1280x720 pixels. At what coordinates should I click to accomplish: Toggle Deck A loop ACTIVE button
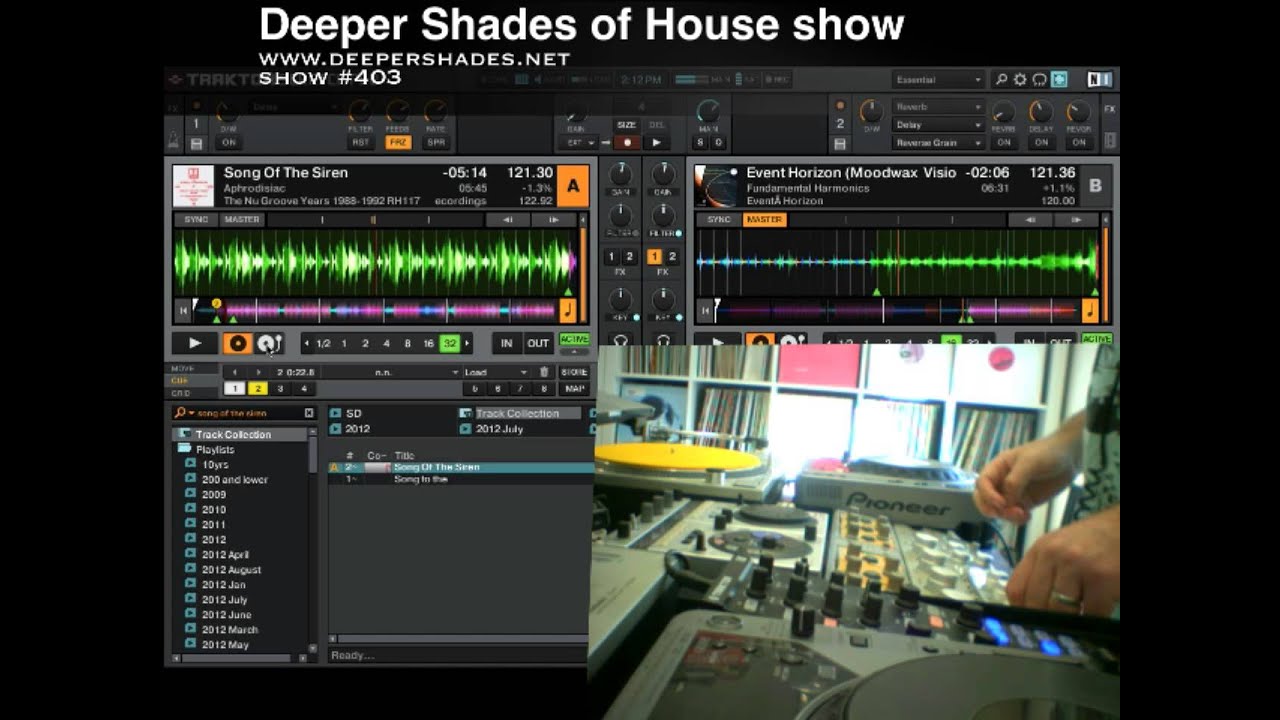click(574, 339)
